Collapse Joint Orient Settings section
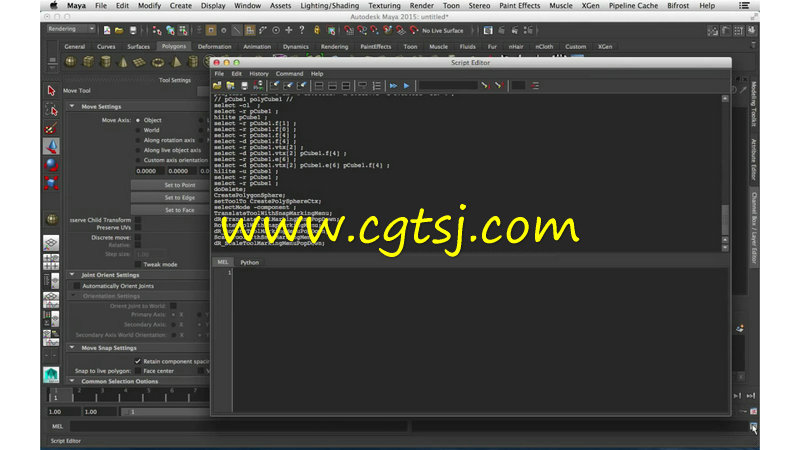 click(x=72, y=275)
